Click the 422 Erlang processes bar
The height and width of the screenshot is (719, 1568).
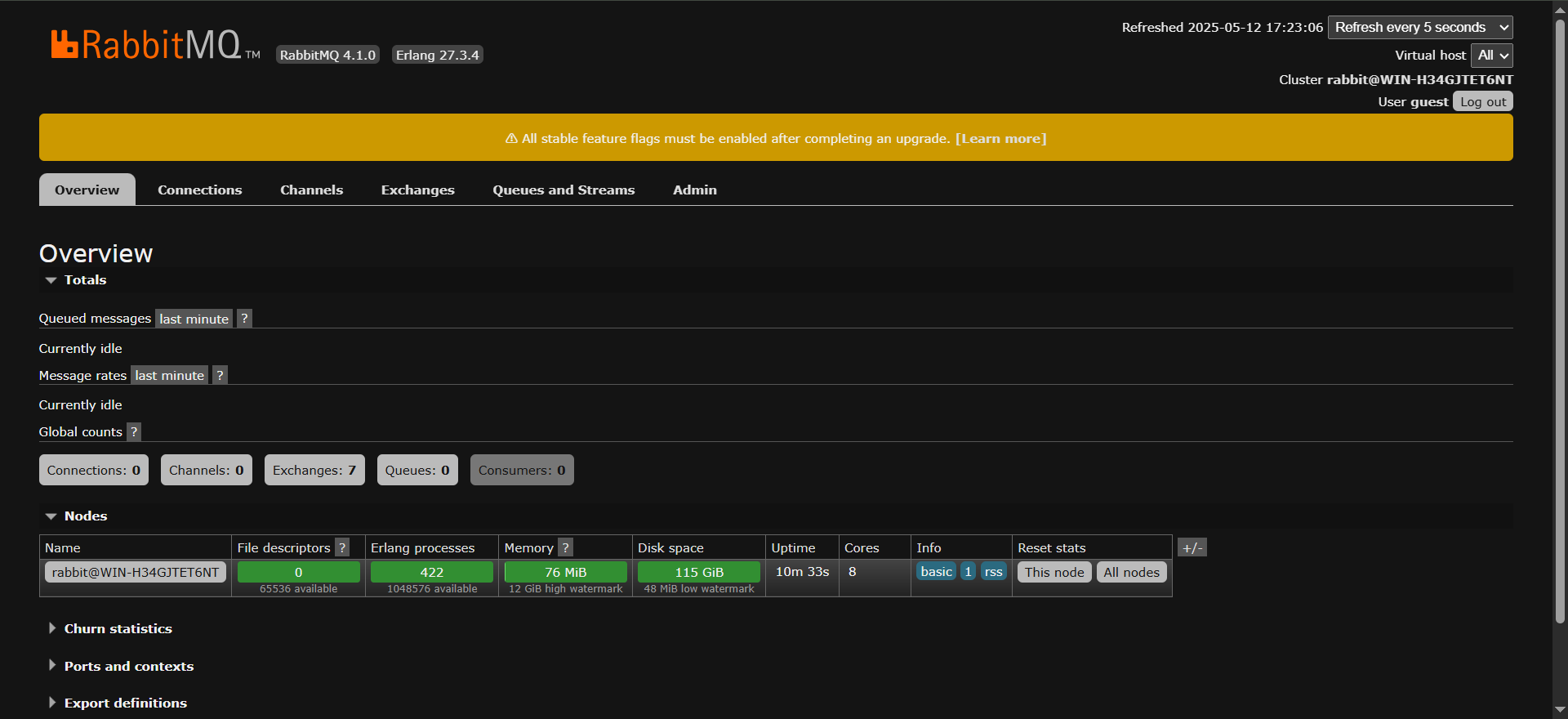tap(432, 572)
